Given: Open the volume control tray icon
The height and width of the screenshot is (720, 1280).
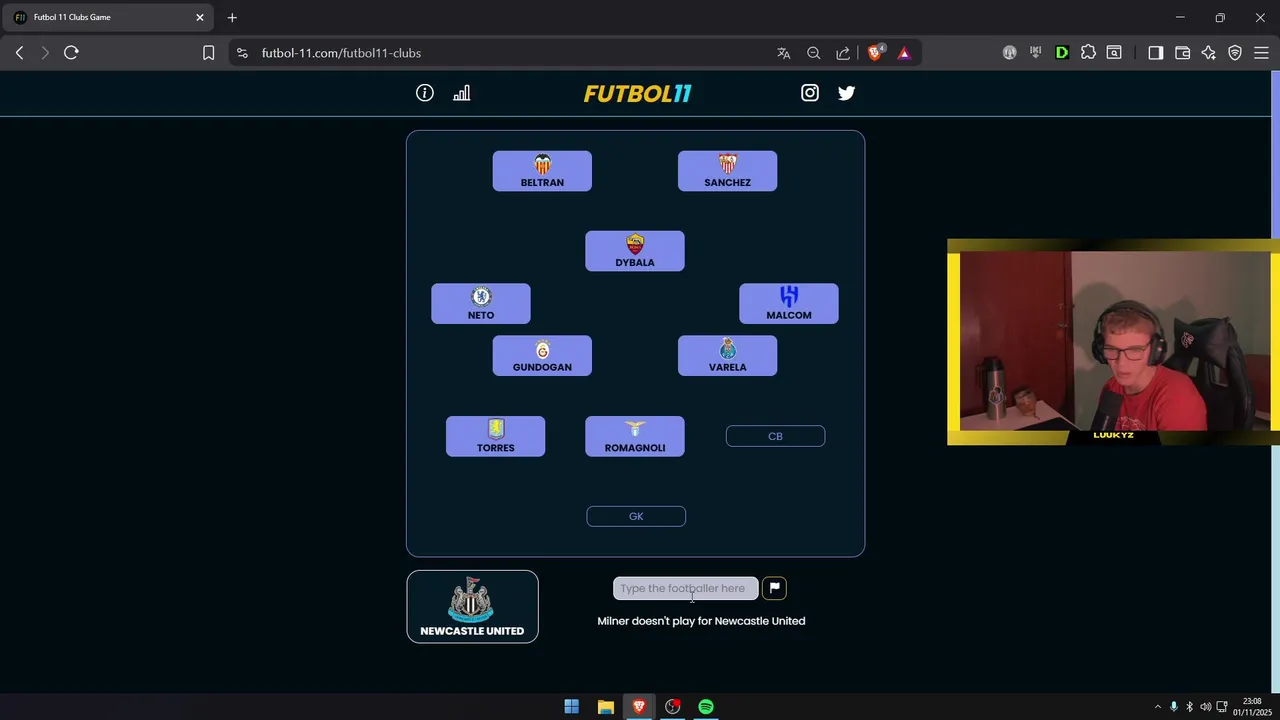Looking at the screenshot, I should [1206, 707].
